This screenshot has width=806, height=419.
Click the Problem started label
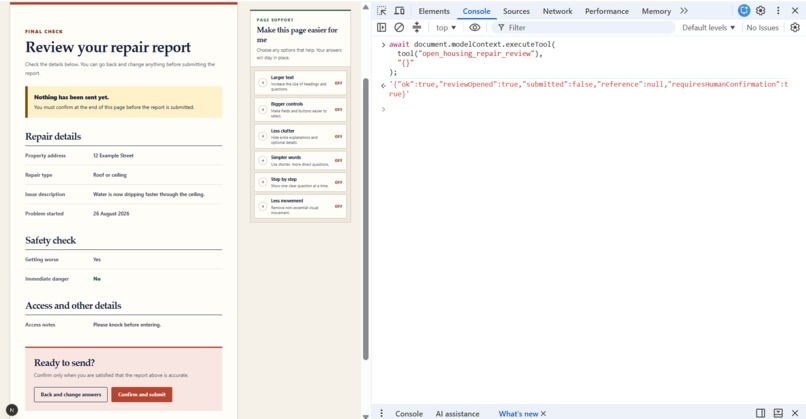coord(44,213)
